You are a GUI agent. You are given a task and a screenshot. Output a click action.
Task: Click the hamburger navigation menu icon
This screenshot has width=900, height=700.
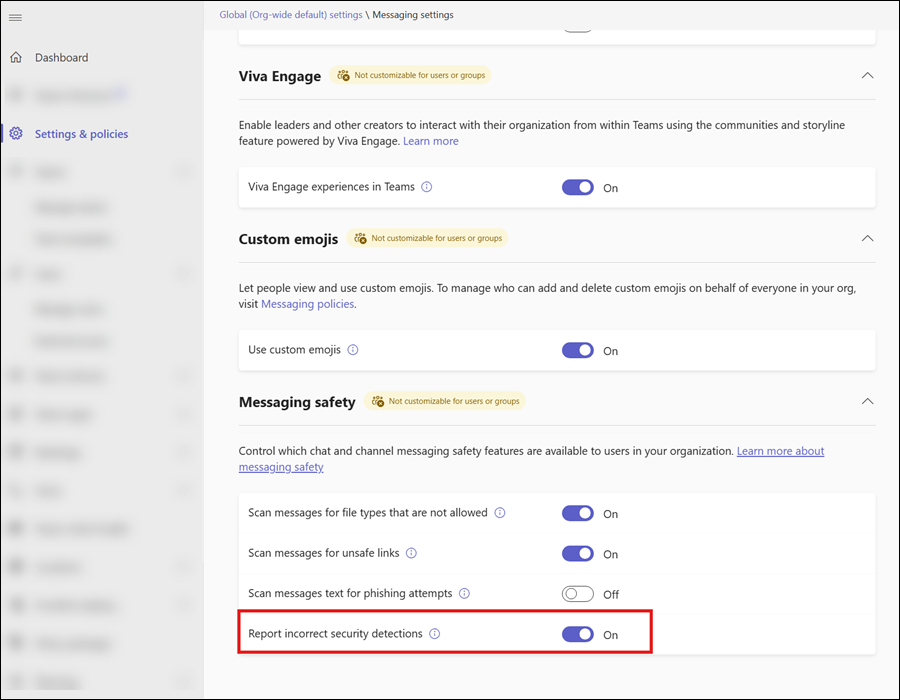coord(15,18)
